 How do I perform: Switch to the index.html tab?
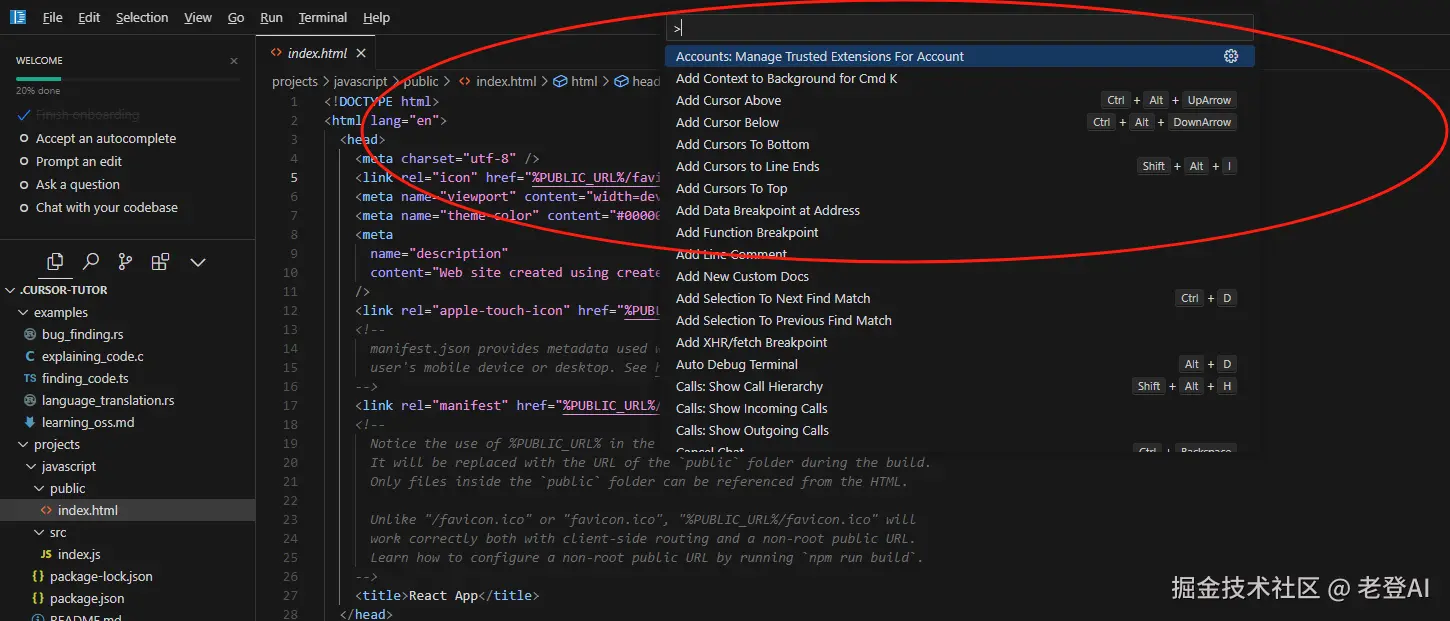pyautogui.click(x=317, y=53)
